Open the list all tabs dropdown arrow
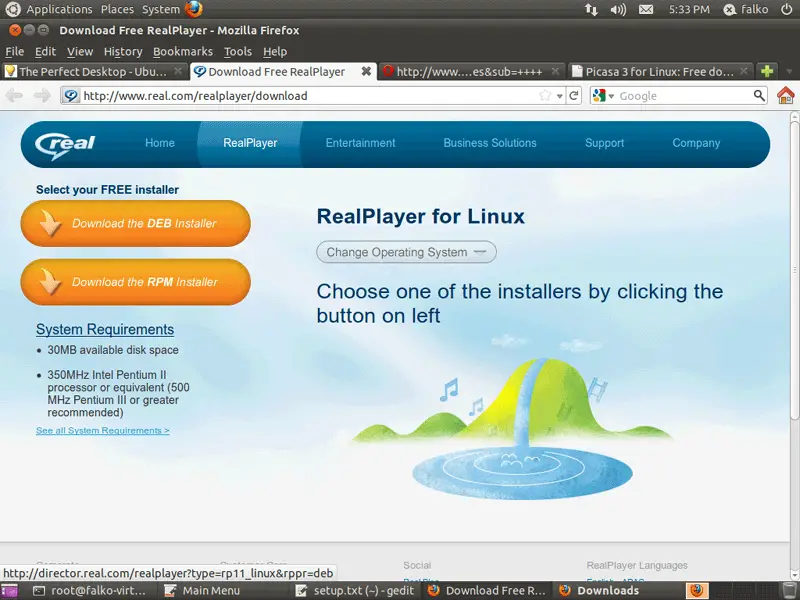The image size is (800, 600). 789,71
